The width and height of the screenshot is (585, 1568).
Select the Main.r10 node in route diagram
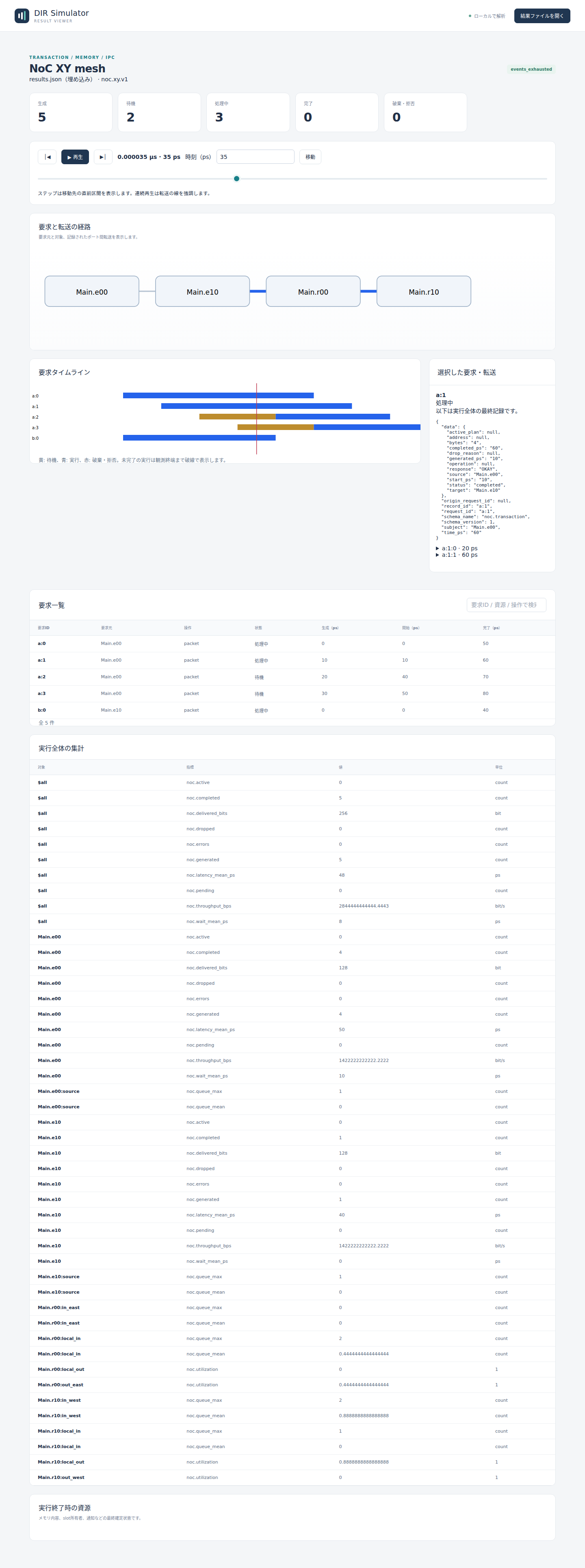tap(424, 291)
